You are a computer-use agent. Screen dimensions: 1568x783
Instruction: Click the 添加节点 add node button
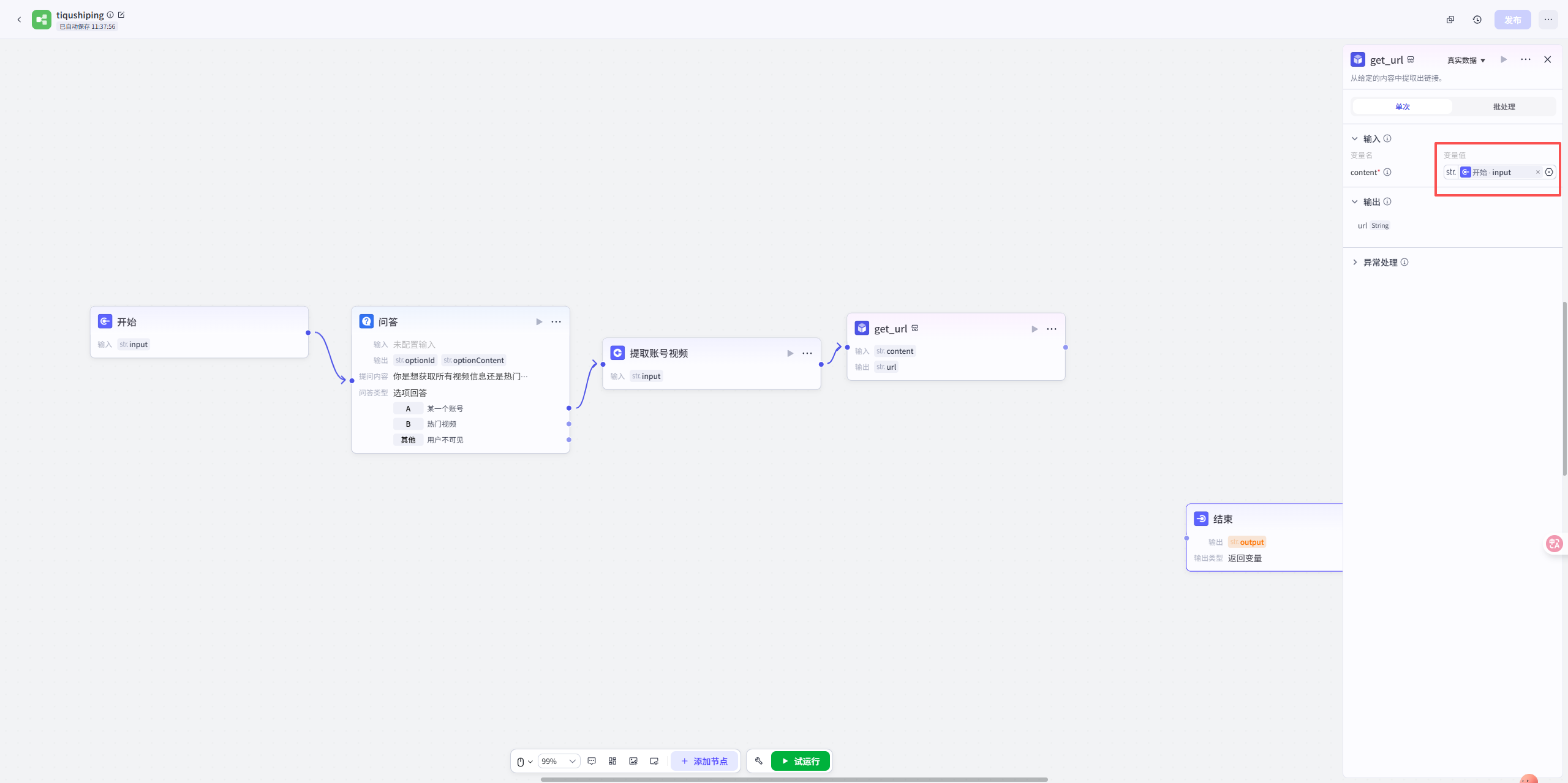click(704, 761)
